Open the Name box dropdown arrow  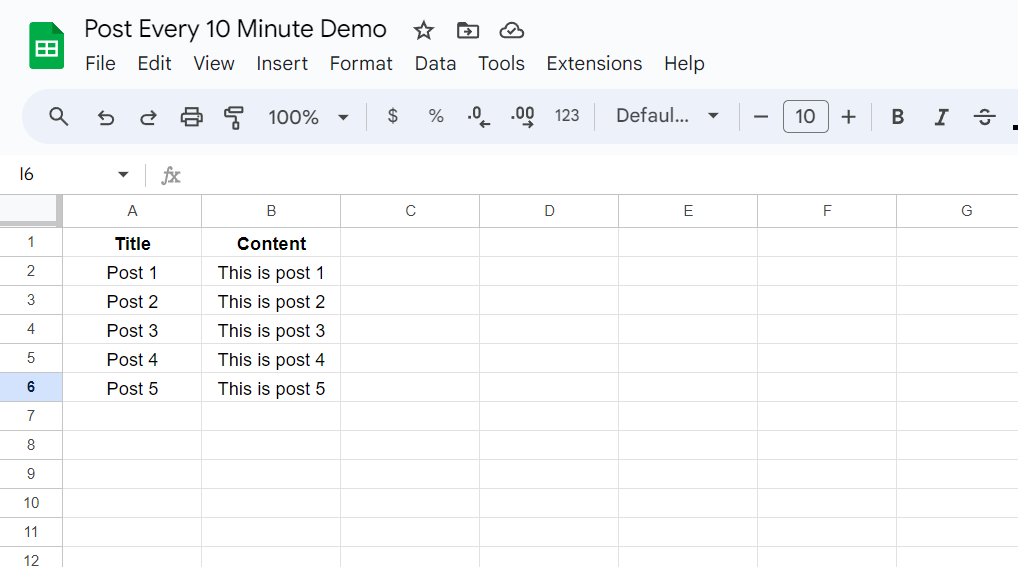pyautogui.click(x=123, y=175)
